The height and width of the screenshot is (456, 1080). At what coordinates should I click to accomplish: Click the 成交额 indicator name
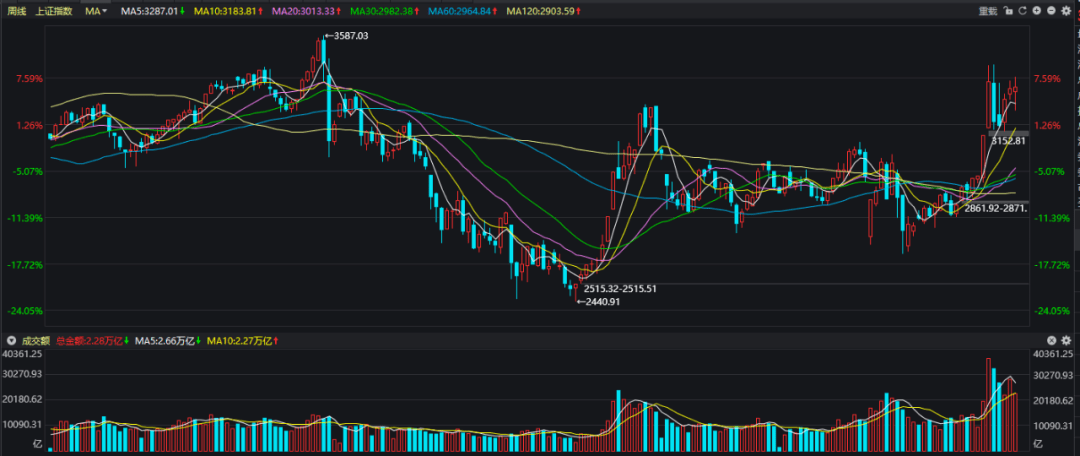pos(36,341)
